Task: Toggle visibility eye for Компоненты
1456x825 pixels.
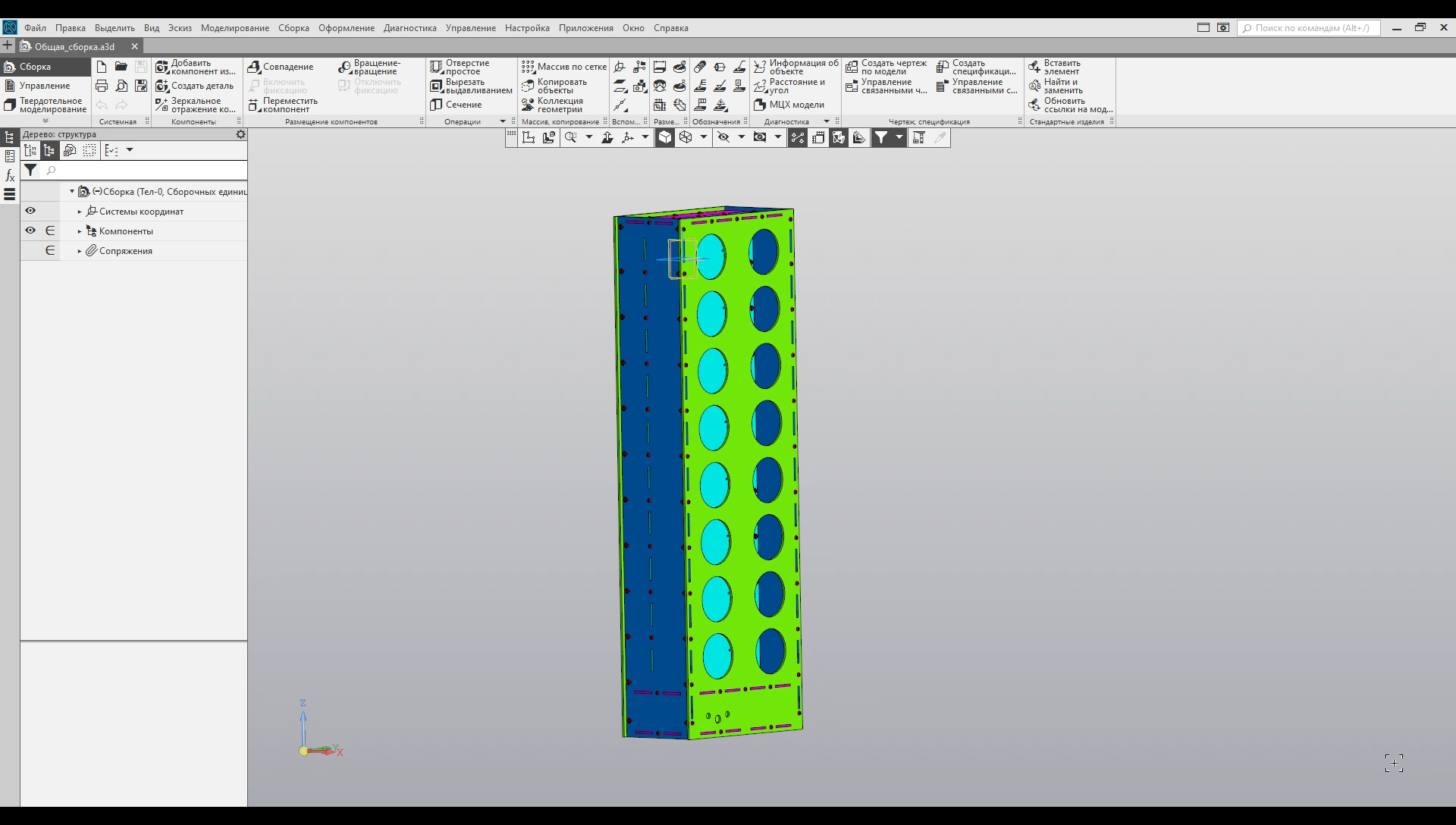Action: point(30,231)
